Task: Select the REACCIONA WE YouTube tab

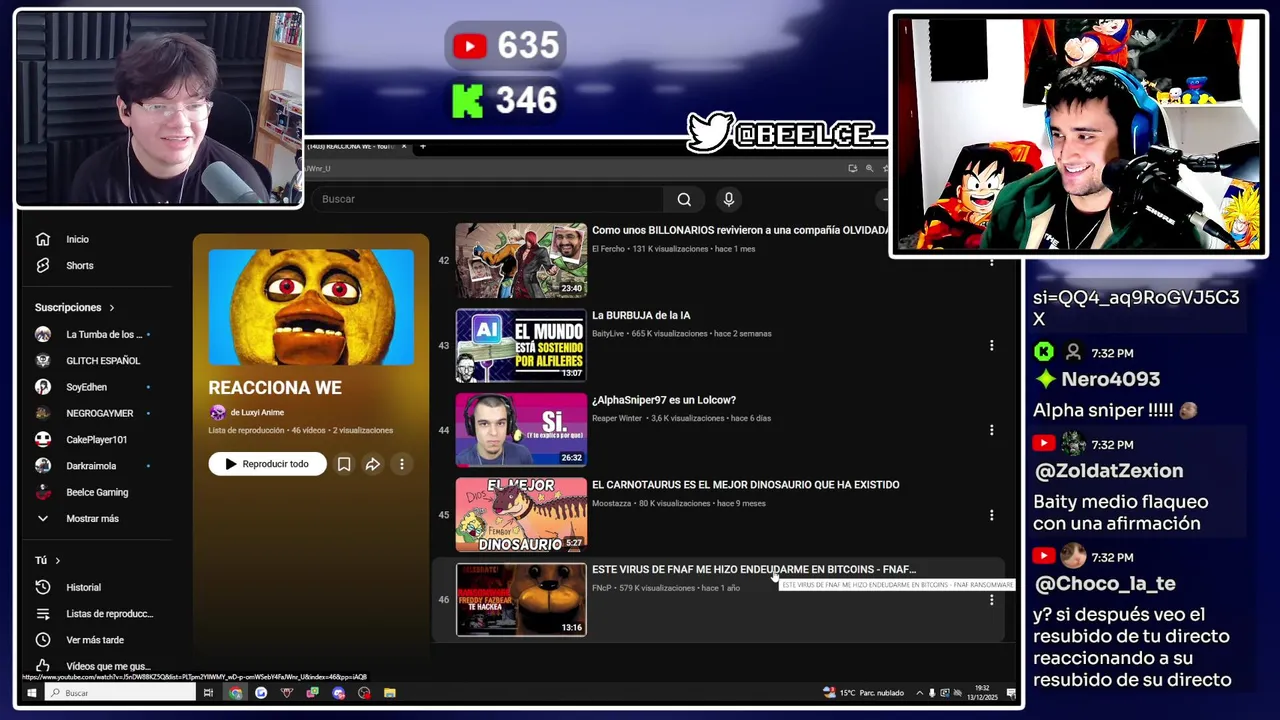Action: pos(350,146)
